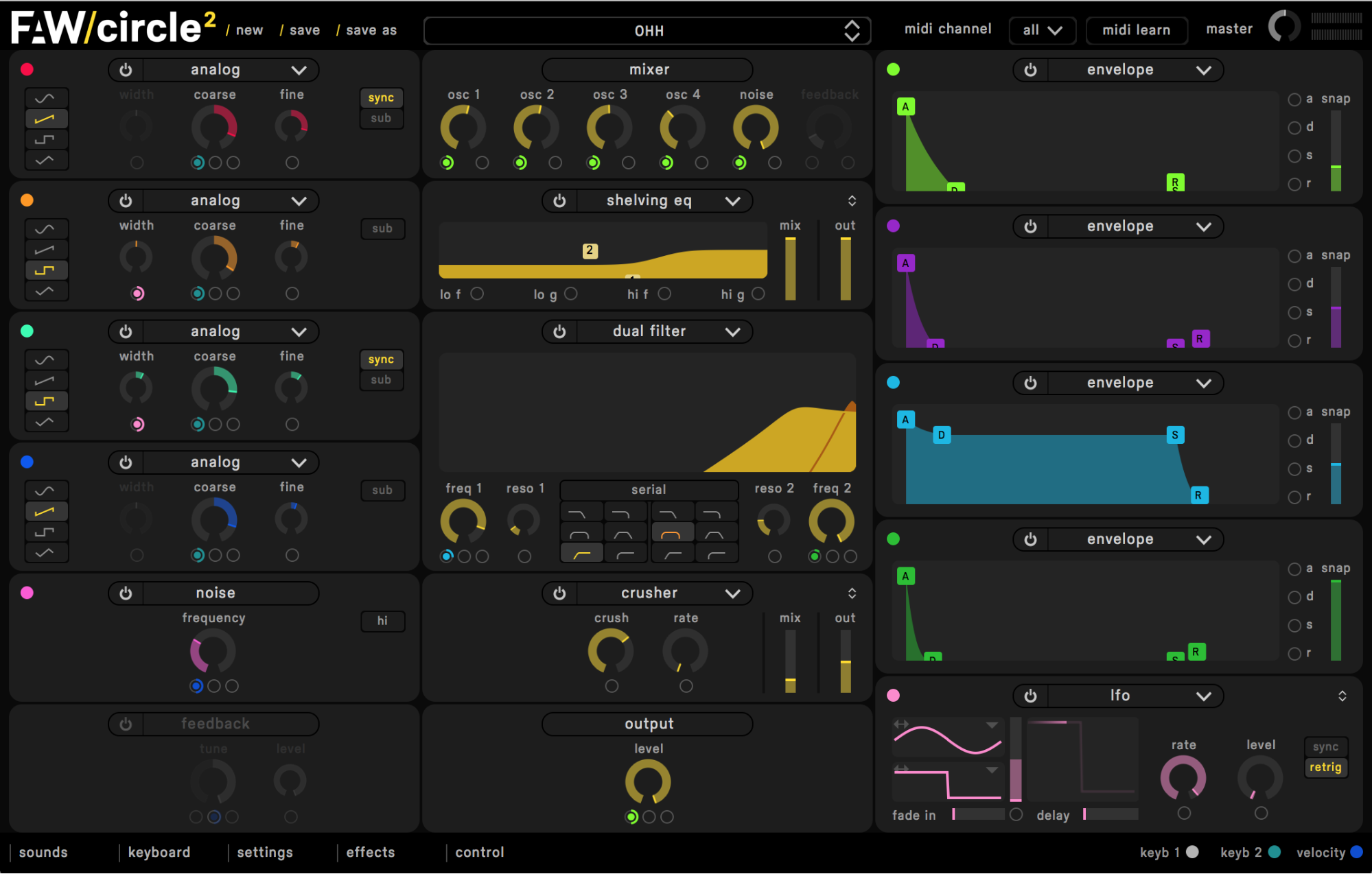The width and height of the screenshot is (1372, 874).
Task: Click the master volume knob
Action: (x=1283, y=27)
